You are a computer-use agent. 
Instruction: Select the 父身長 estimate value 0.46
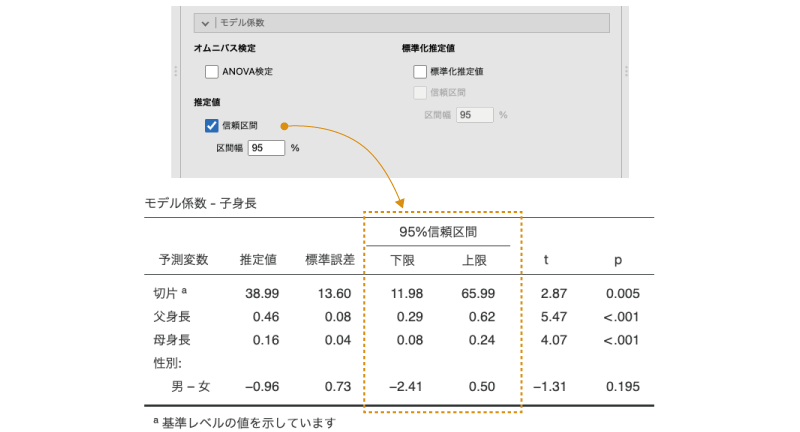tap(263, 315)
